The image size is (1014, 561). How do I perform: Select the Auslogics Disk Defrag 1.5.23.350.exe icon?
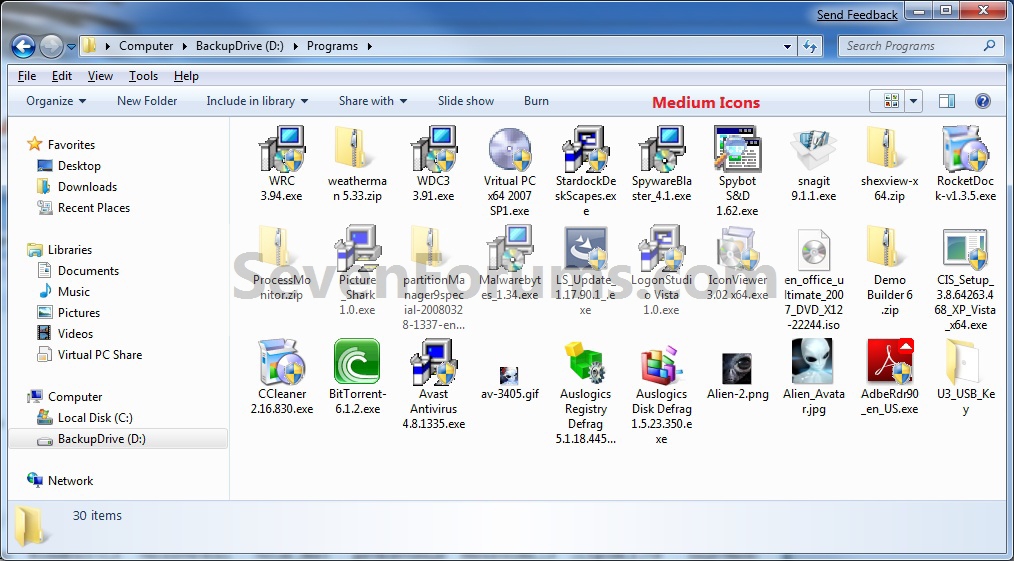[x=662, y=364]
